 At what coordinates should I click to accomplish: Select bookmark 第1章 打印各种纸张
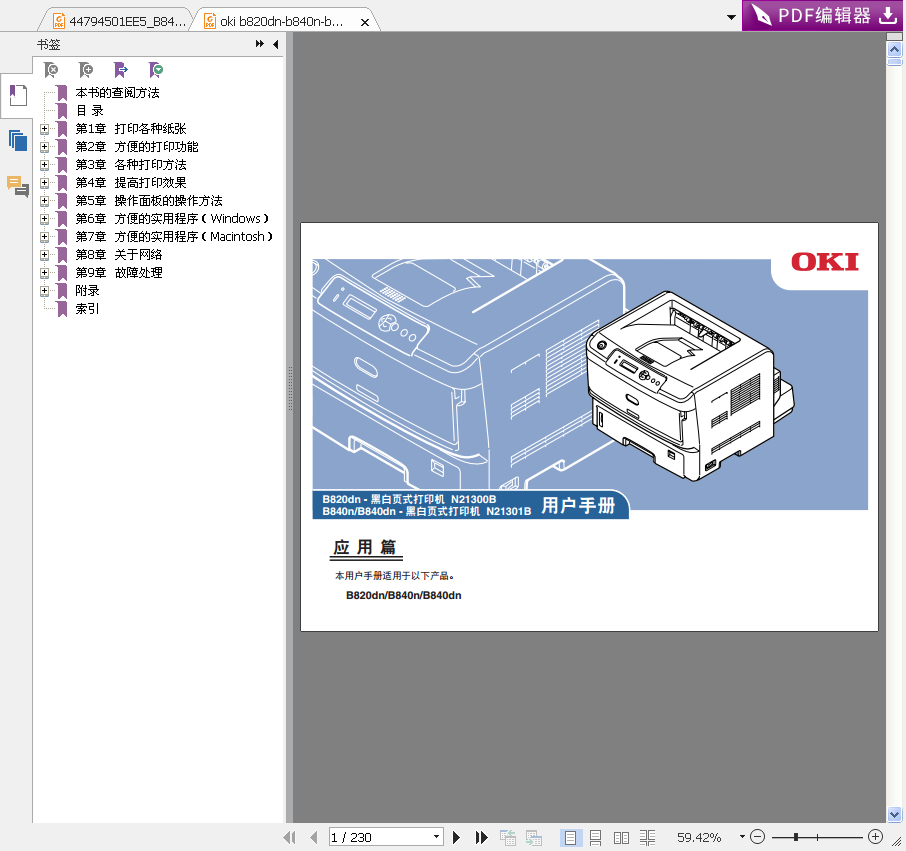pyautogui.click(x=131, y=129)
